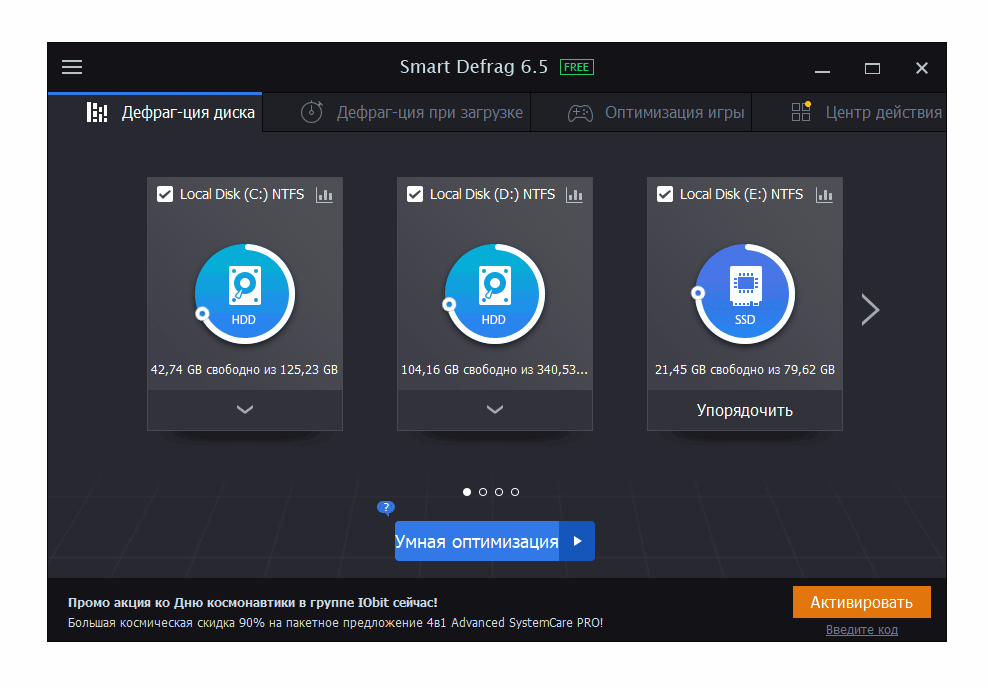Screen dimensions: 988x688
Task: Click the Введите код link
Action: [x=861, y=630]
